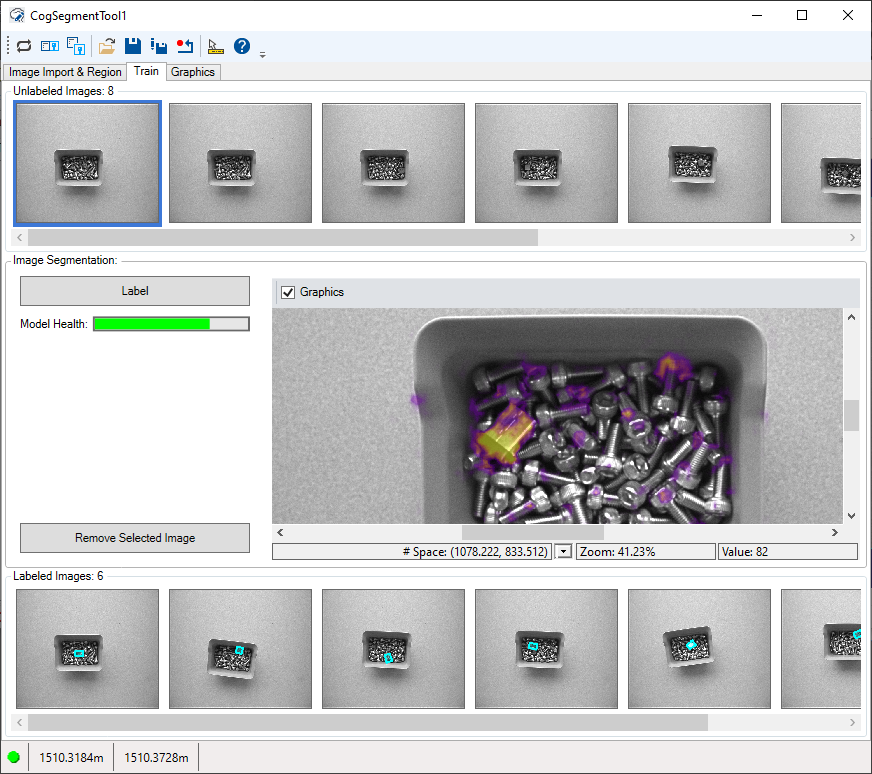This screenshot has width=872, height=774.
Task: Open Help with the question mark icon
Action: [x=242, y=46]
